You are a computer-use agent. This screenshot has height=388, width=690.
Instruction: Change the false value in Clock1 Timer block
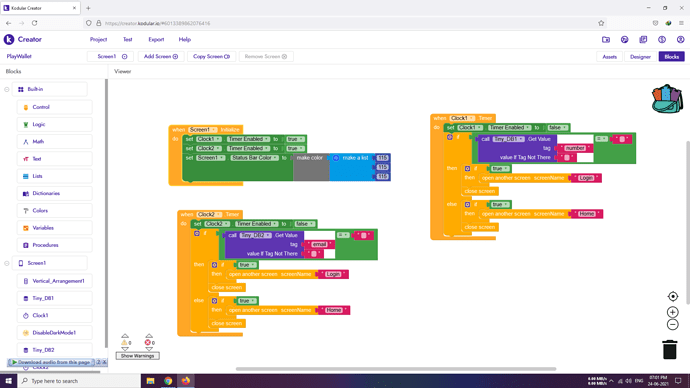[x=557, y=128]
